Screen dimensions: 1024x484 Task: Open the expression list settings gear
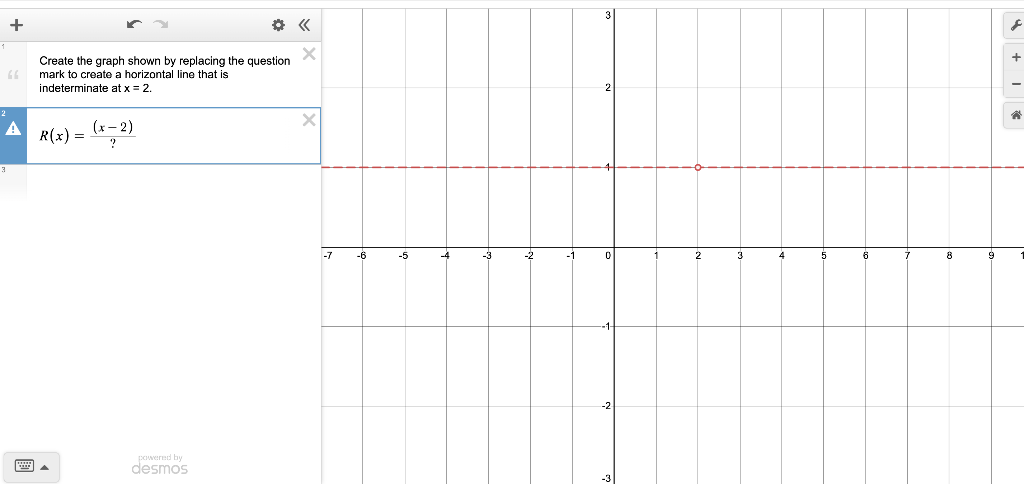coord(278,25)
